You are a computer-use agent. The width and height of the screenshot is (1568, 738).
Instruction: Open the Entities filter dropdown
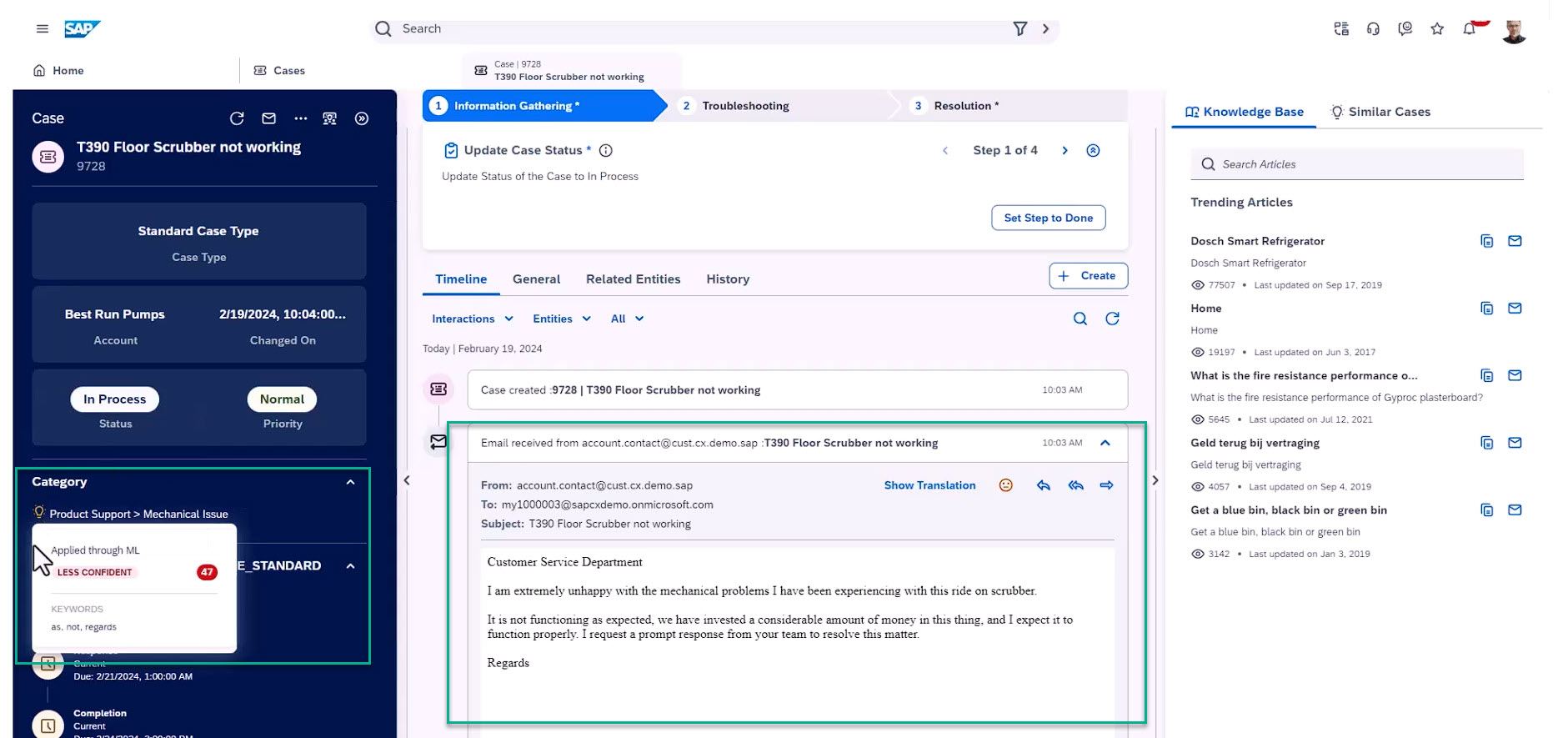pyautogui.click(x=562, y=319)
